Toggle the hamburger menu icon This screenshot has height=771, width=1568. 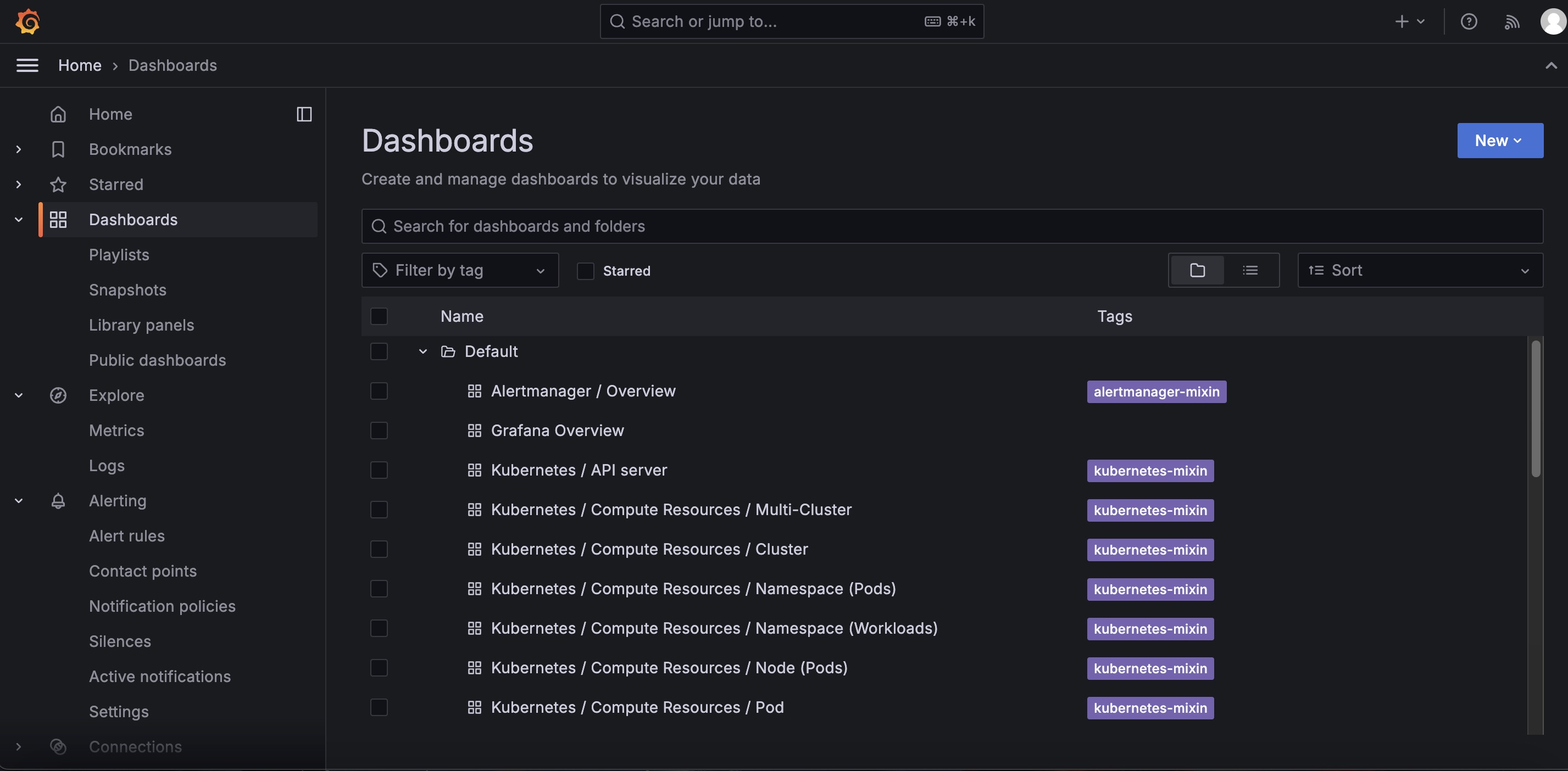(27, 65)
